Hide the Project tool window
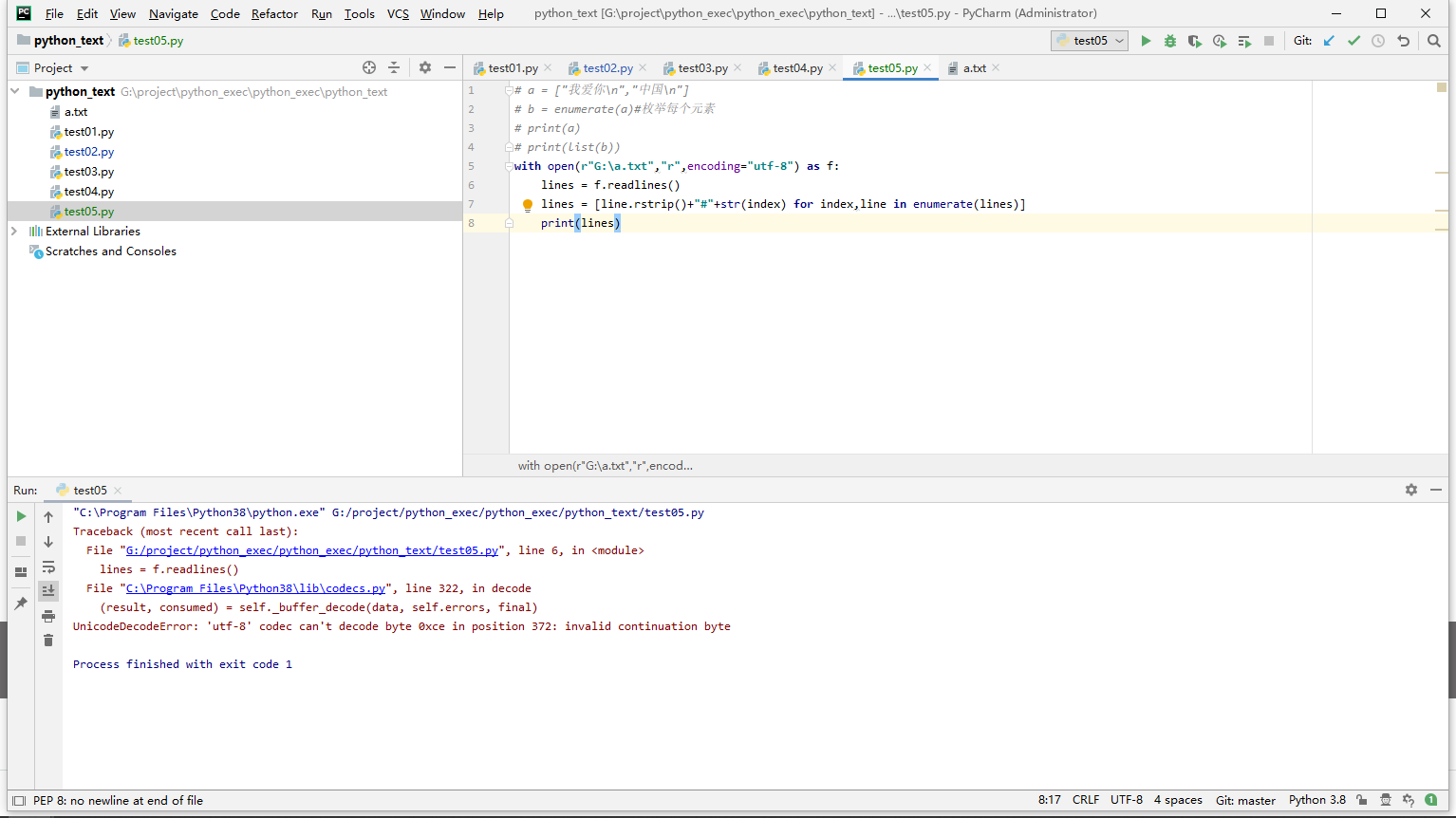The image size is (1456, 818). coord(450,67)
